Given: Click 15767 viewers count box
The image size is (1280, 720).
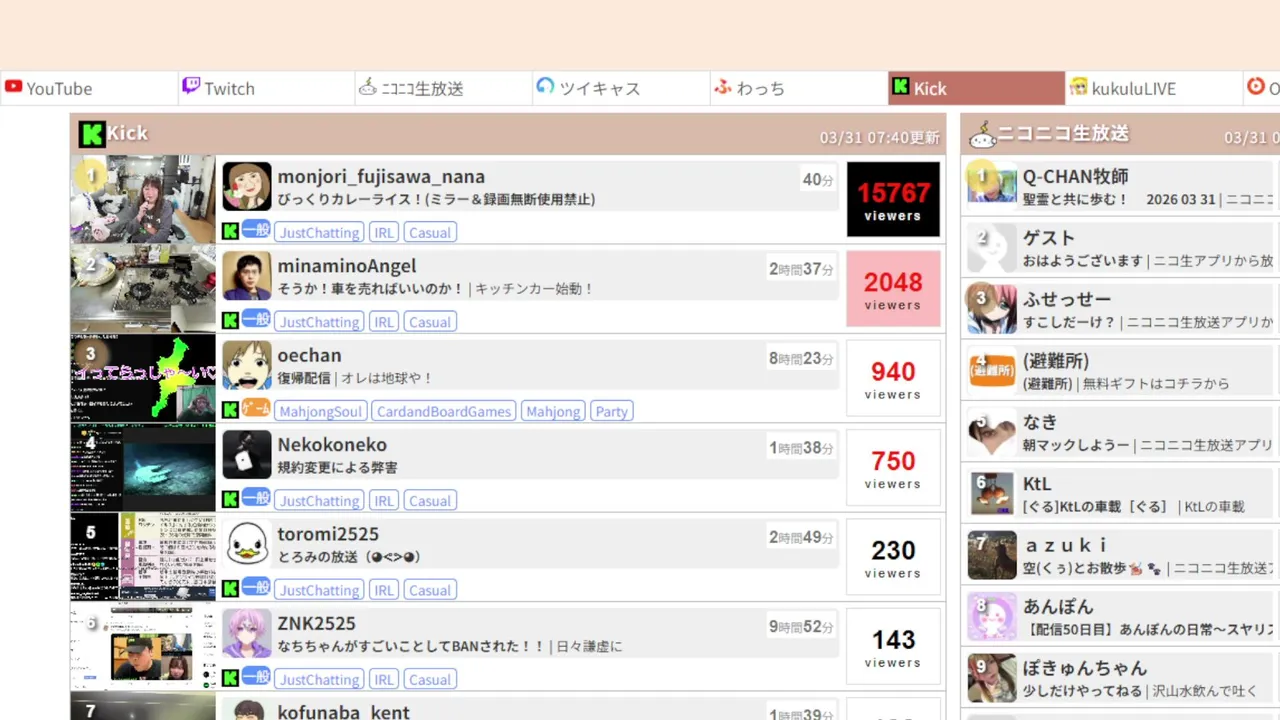Looking at the screenshot, I should [893, 200].
